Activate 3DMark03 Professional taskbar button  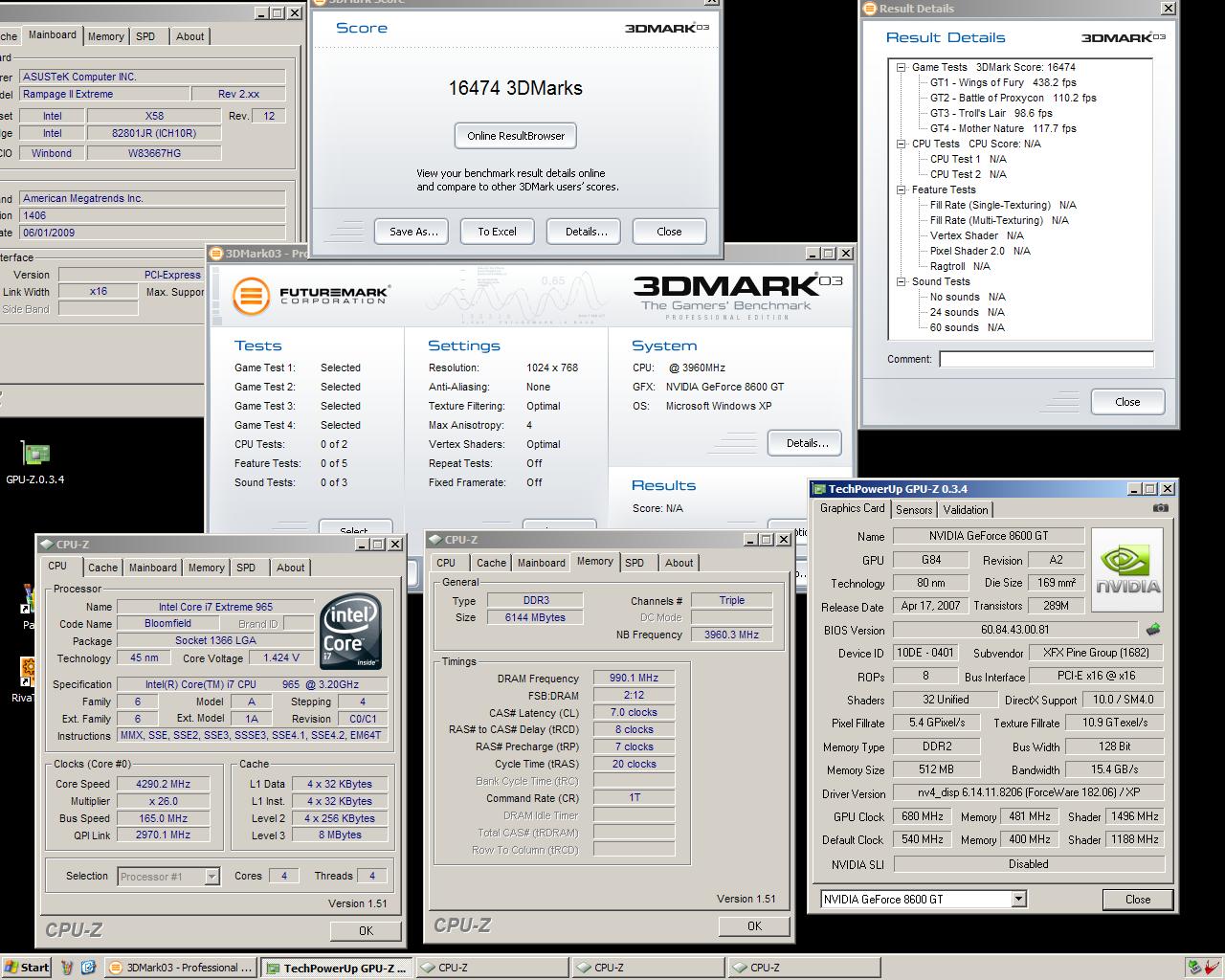181,968
